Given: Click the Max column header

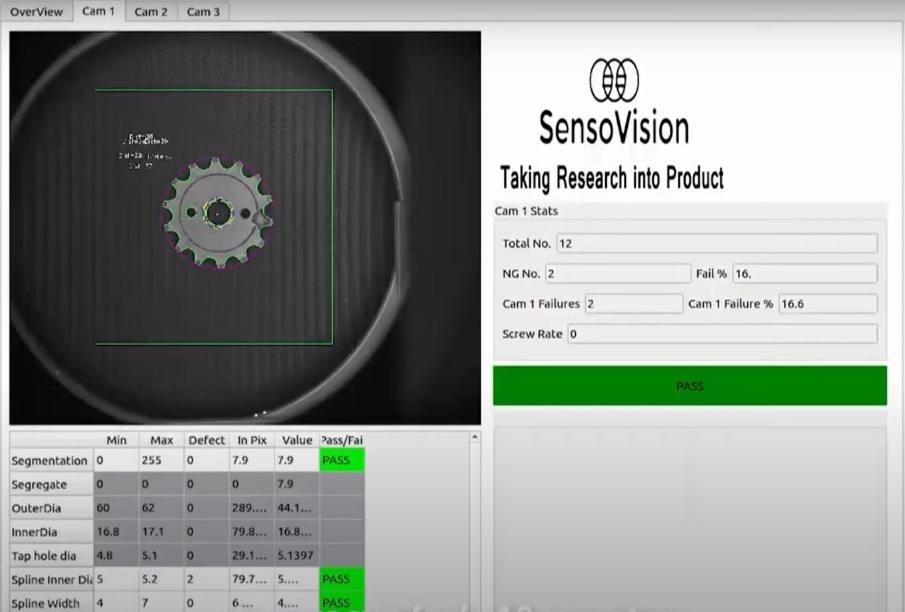Looking at the screenshot, I should coord(162,440).
